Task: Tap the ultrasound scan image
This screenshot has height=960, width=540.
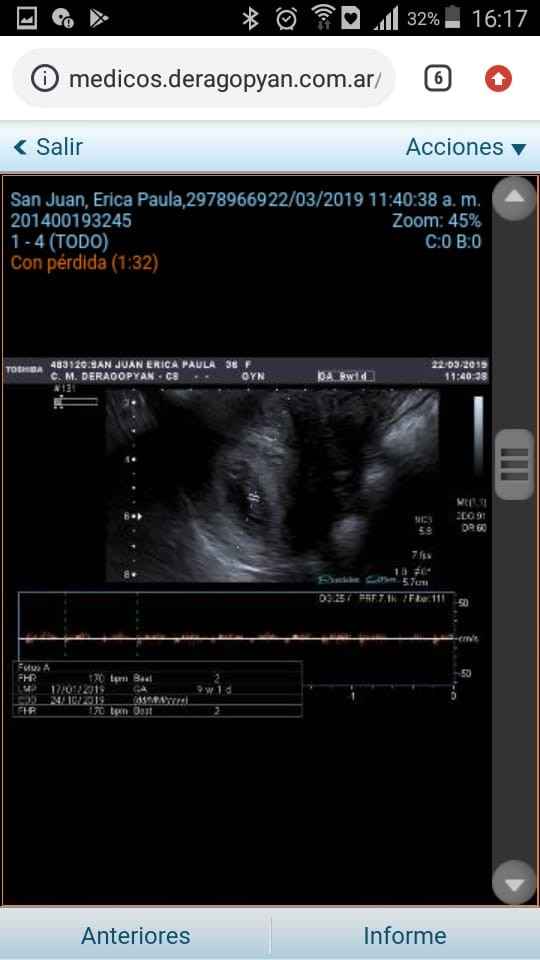Action: (272, 486)
